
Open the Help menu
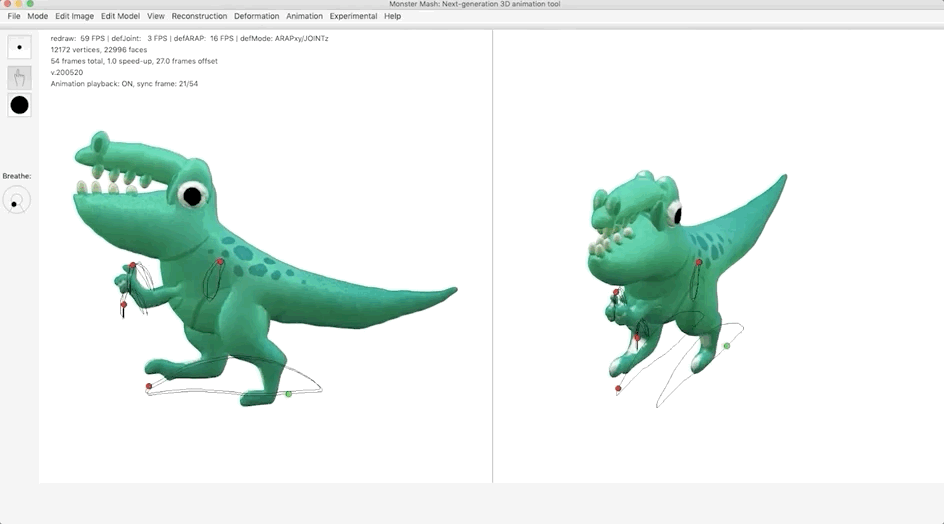pyautogui.click(x=392, y=16)
